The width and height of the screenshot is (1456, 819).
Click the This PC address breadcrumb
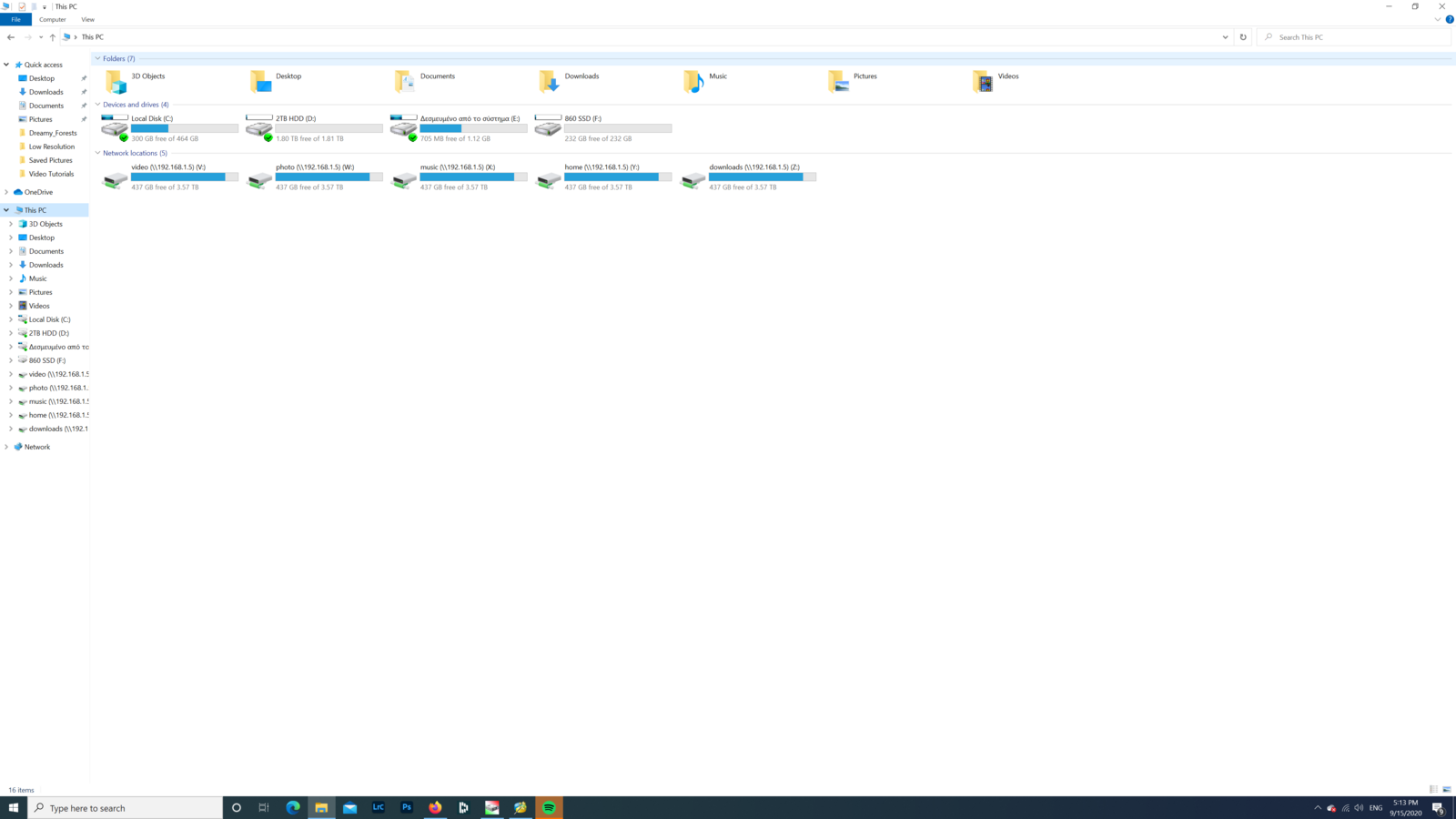coord(93,37)
